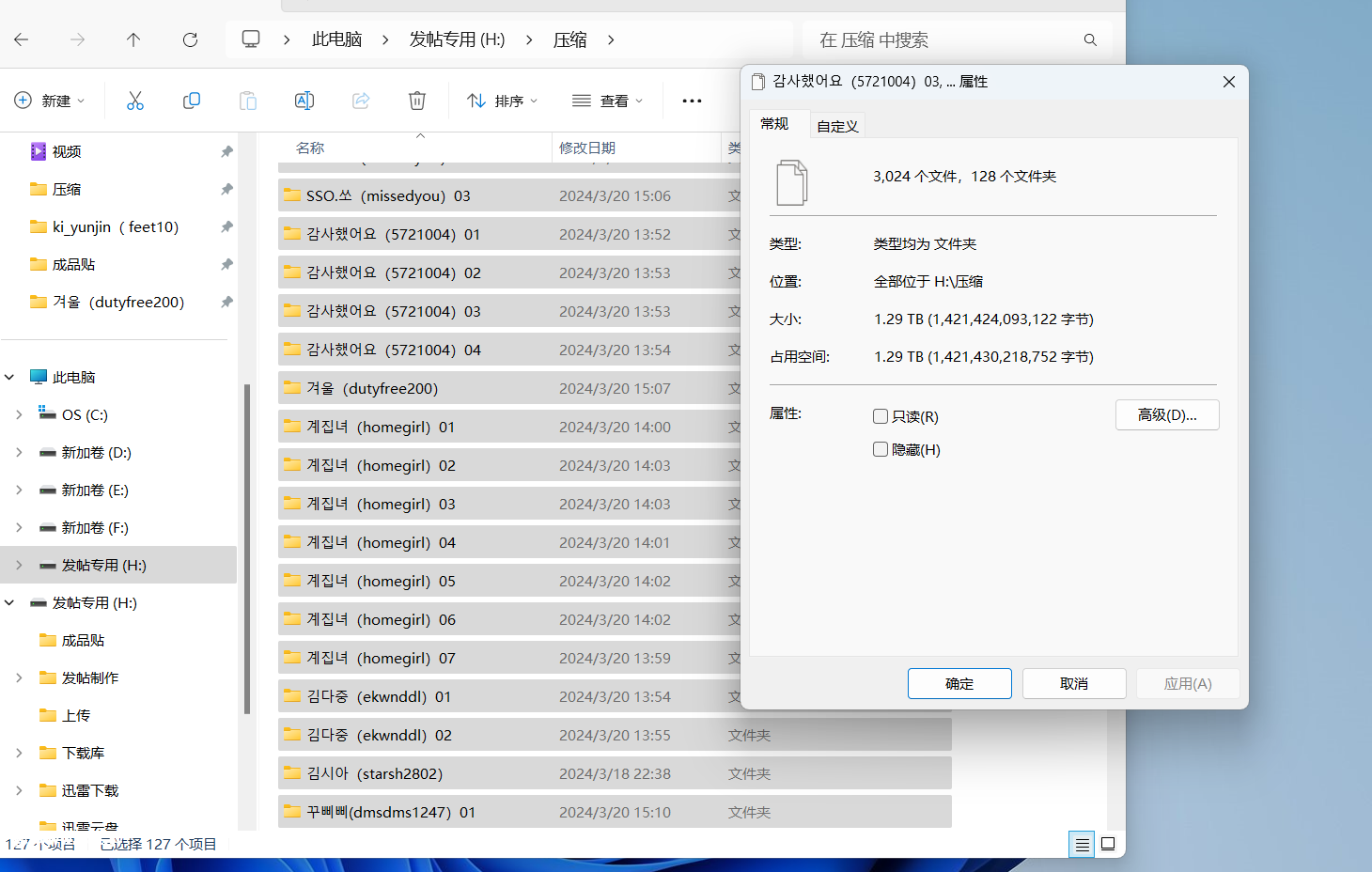Screen dimensions: 1372x872
Task: Click the Copy icon in toolbar
Action: click(192, 101)
